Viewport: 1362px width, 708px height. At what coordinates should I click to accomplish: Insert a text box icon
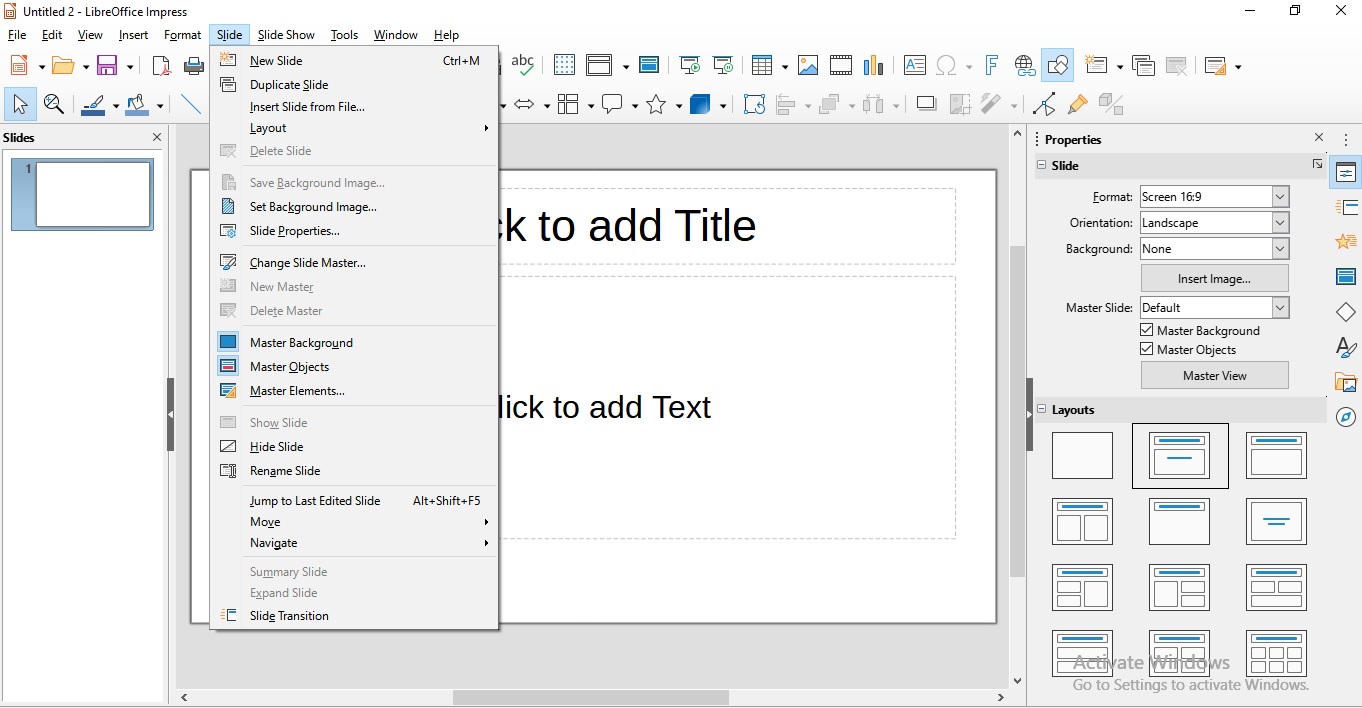[914, 65]
